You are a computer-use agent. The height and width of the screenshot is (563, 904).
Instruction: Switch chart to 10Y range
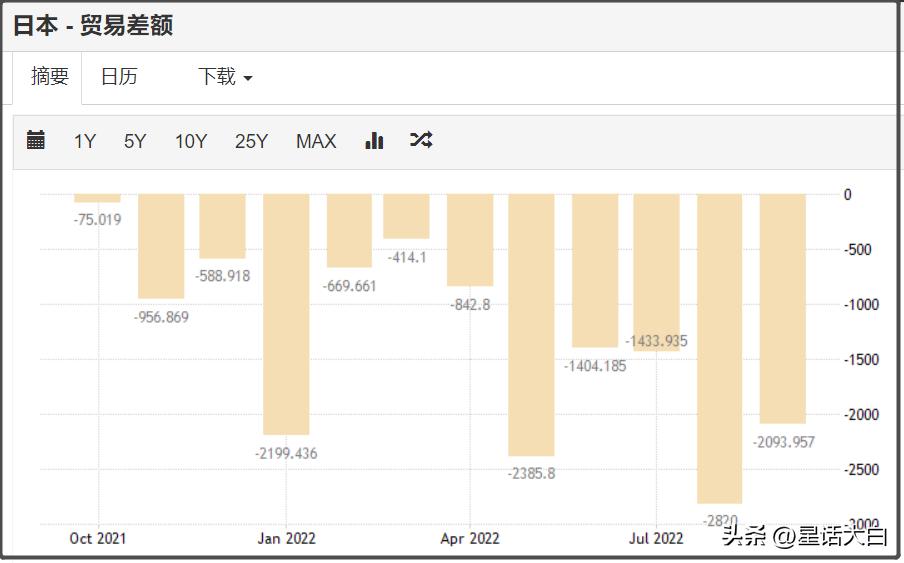(191, 141)
